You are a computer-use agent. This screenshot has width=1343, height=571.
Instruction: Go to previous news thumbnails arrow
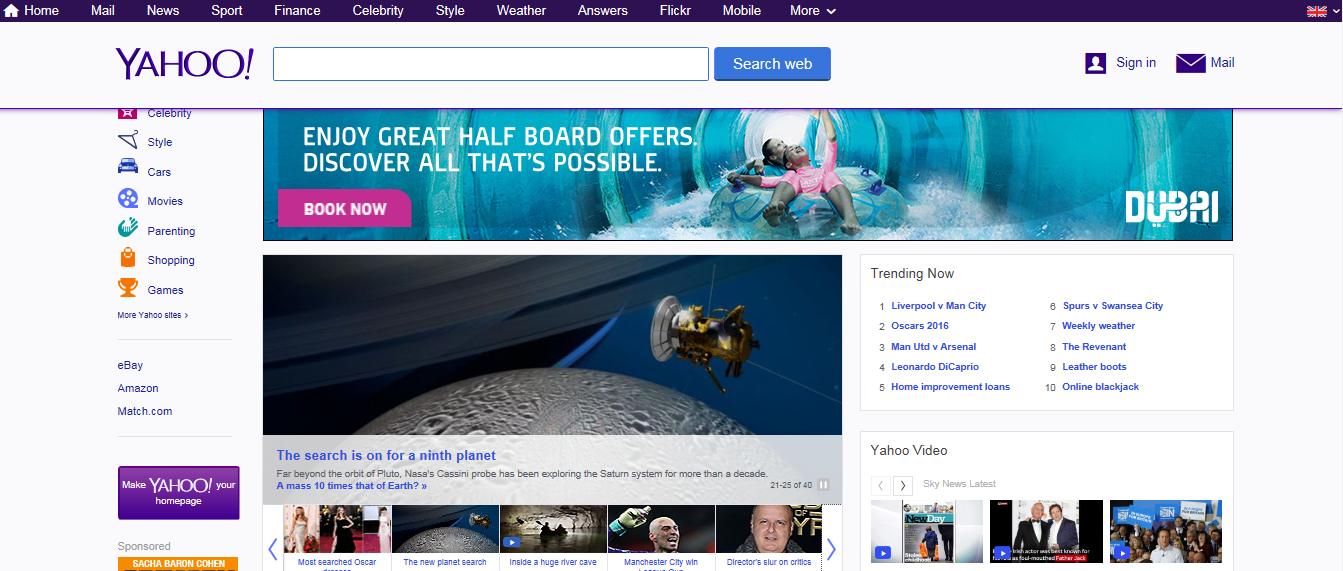point(273,549)
